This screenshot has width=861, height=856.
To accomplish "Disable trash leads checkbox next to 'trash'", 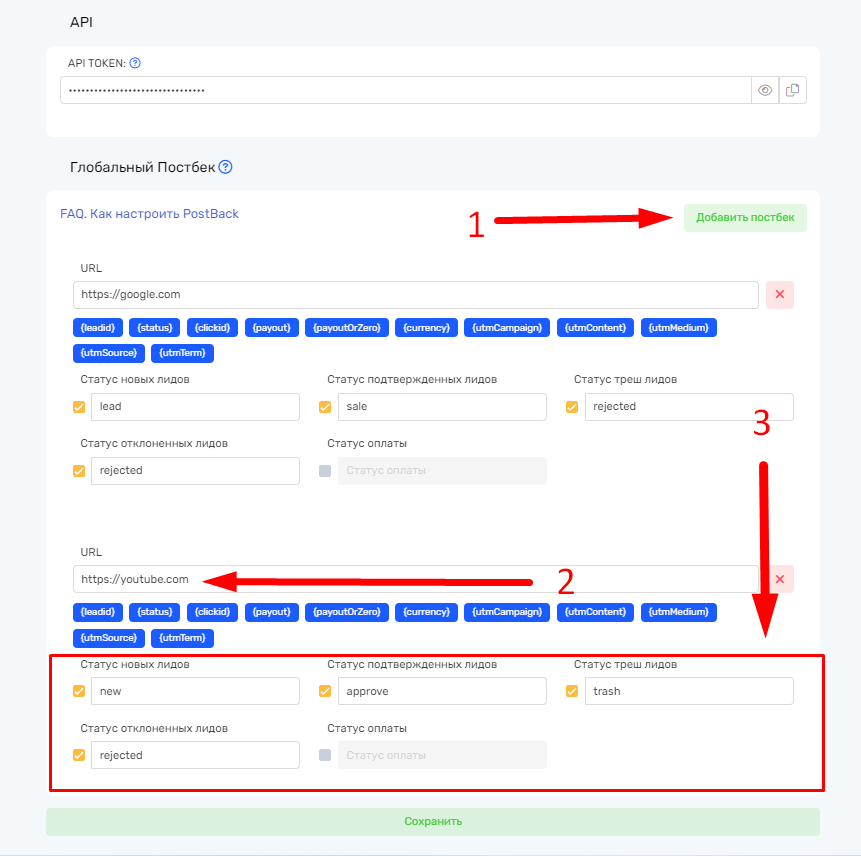I will 572,691.
